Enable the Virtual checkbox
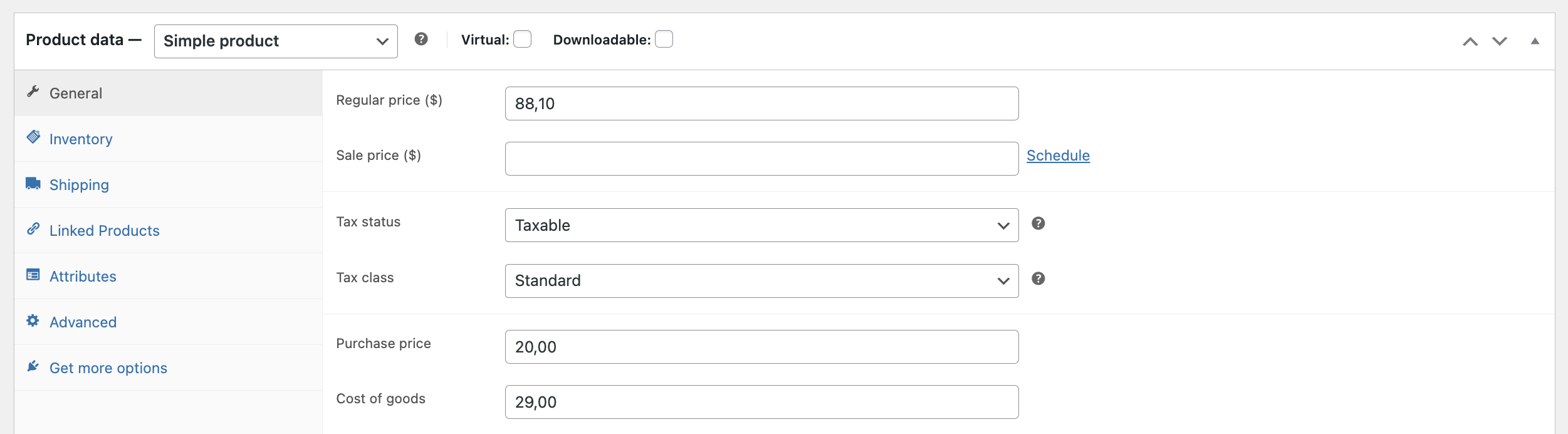1568x434 pixels. pyautogui.click(x=522, y=39)
